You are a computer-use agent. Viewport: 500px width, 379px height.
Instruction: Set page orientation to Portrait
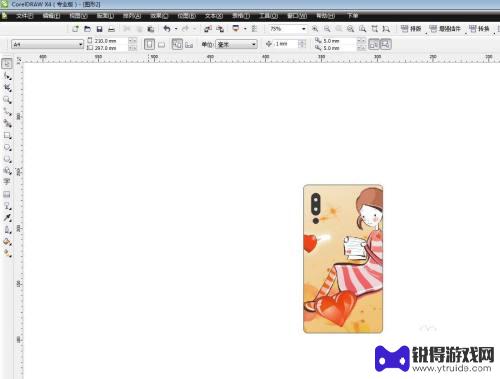point(149,44)
